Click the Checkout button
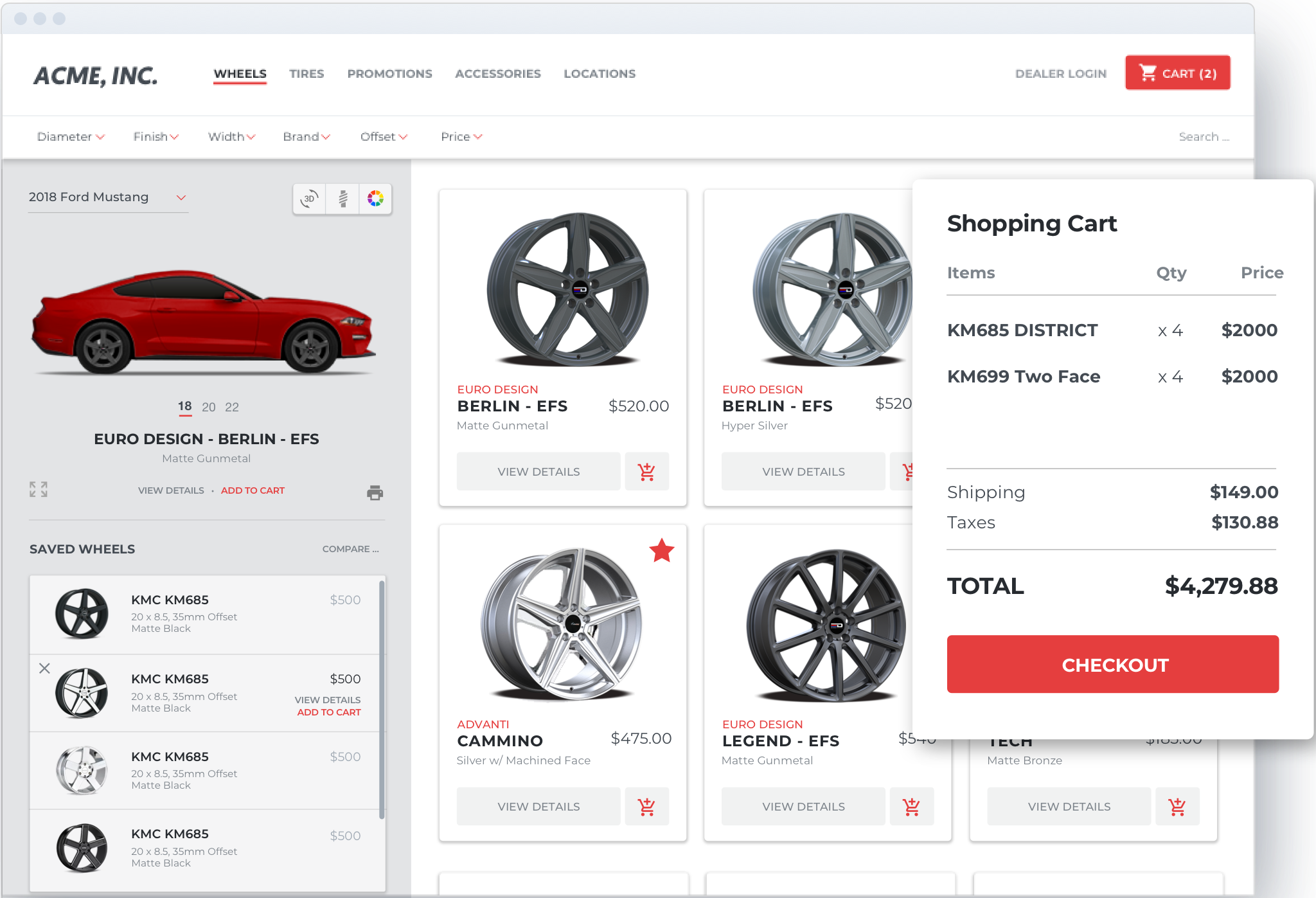1316x898 pixels. [1113, 664]
